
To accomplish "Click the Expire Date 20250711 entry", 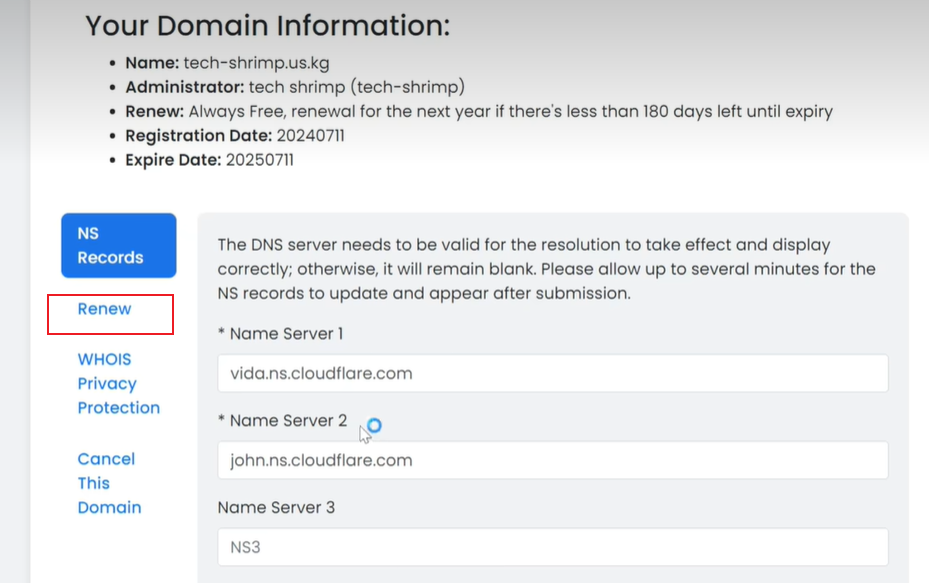I will click(x=209, y=160).
